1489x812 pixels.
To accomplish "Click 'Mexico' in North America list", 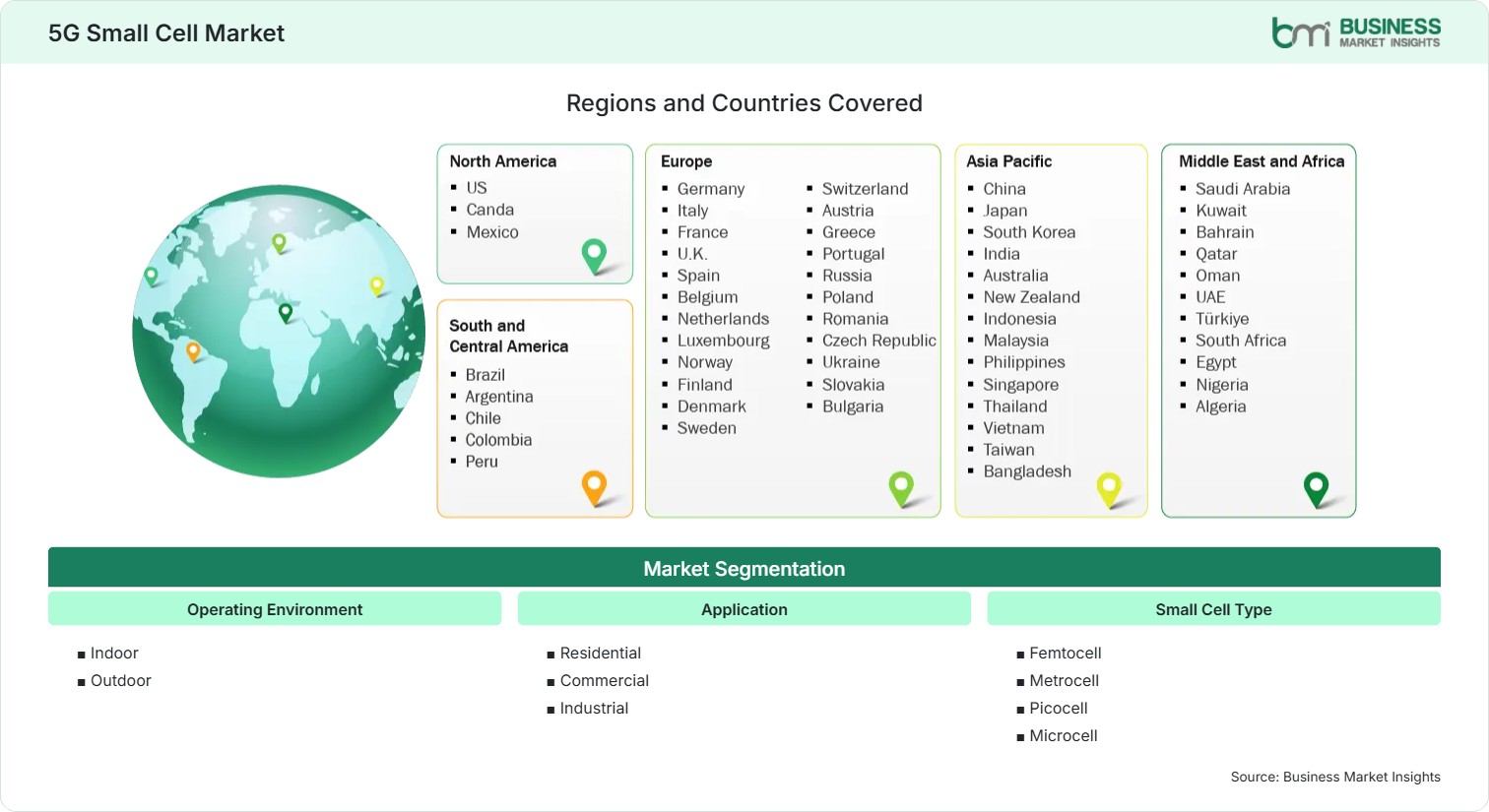I will point(492,232).
